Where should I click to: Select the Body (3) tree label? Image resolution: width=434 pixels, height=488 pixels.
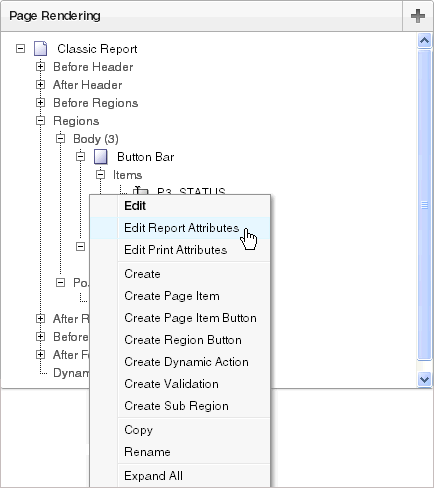tap(96, 139)
